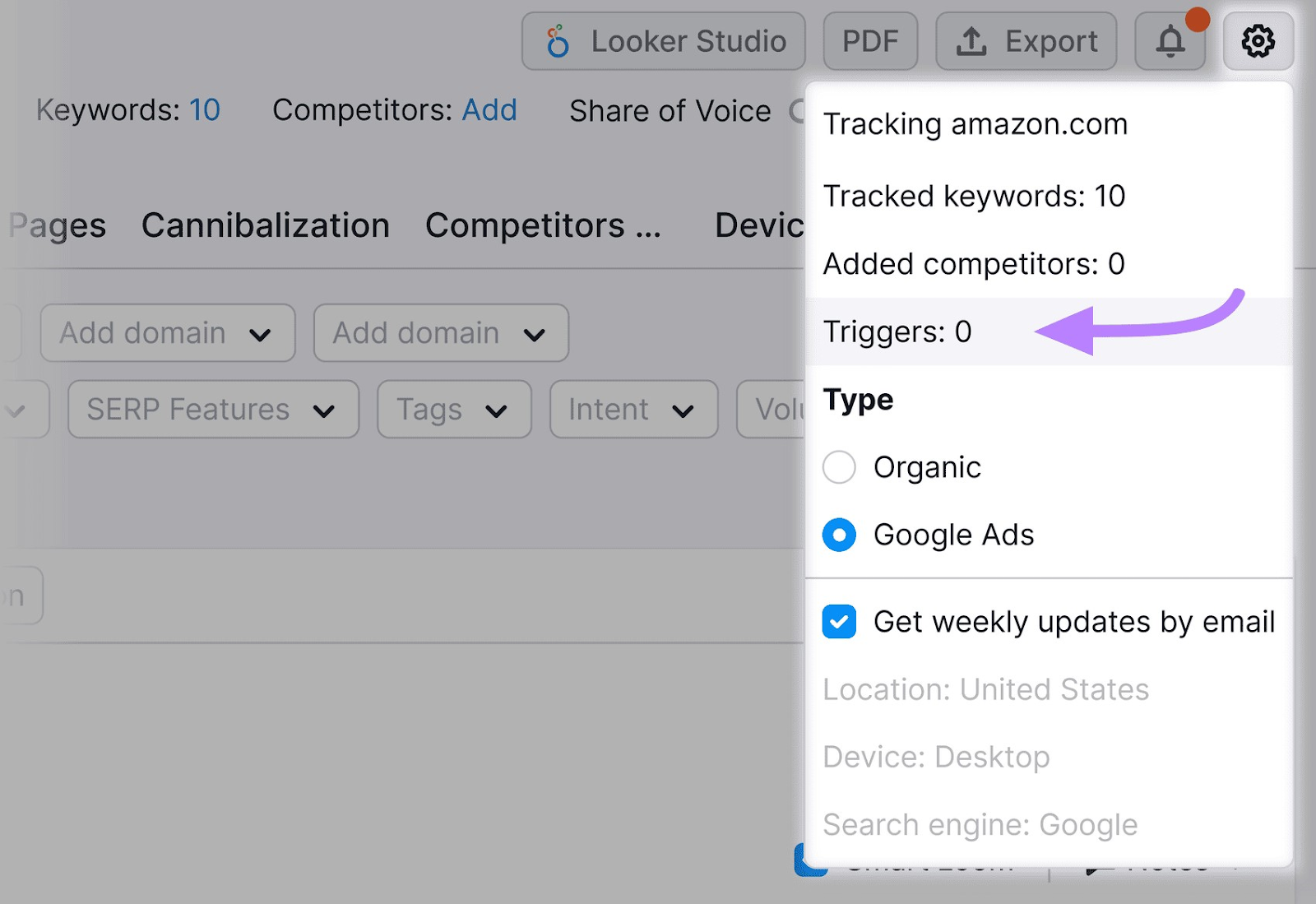Click the Export upload icon
The height and width of the screenshot is (904, 1316).
973,40
